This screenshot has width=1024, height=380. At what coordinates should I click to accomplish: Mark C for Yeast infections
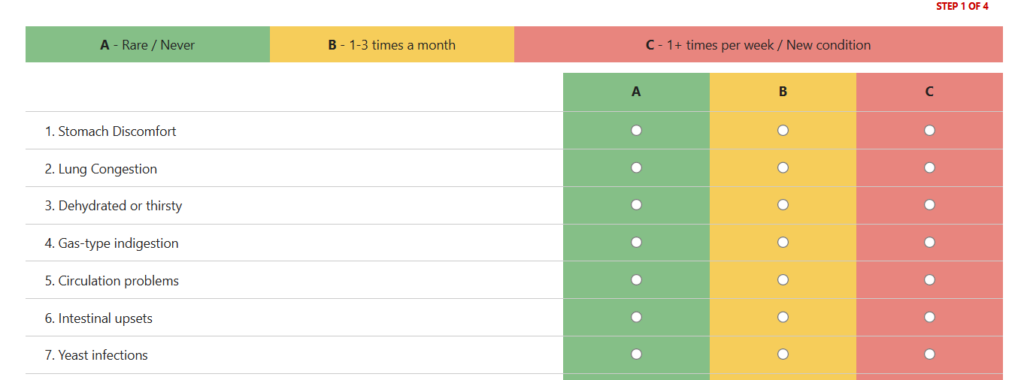click(x=929, y=355)
